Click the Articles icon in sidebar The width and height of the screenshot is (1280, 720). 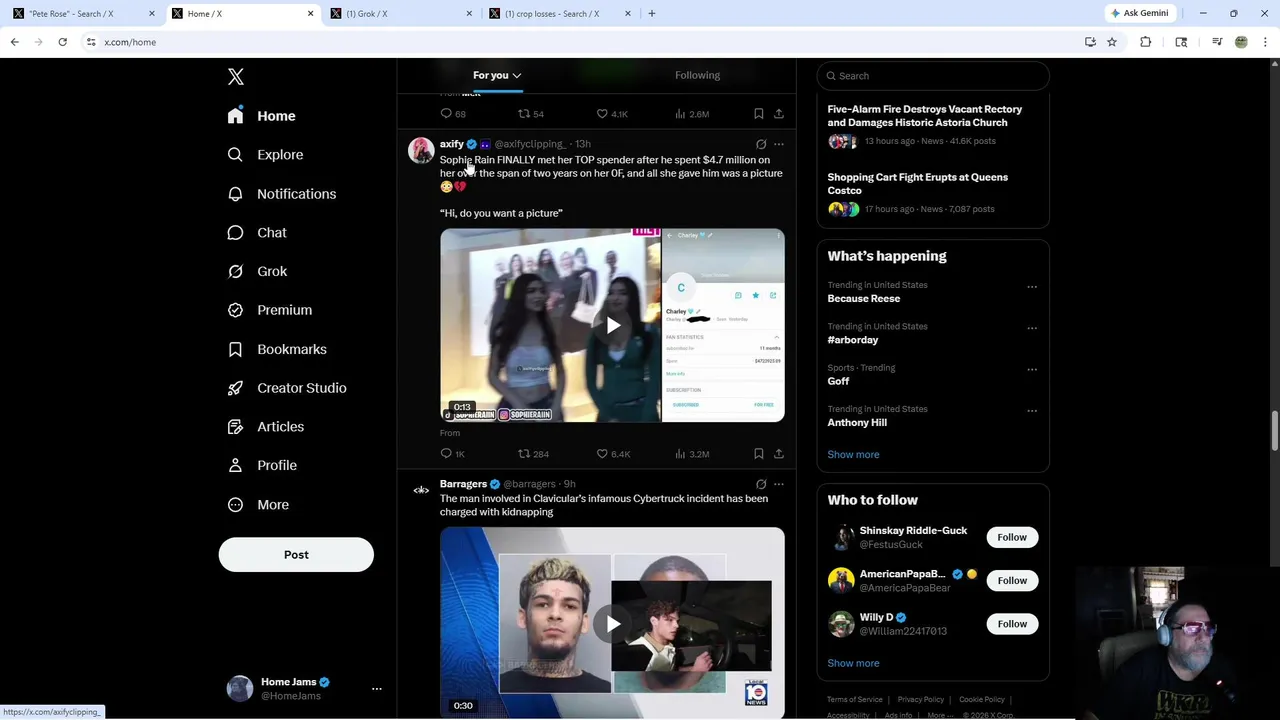(235, 427)
